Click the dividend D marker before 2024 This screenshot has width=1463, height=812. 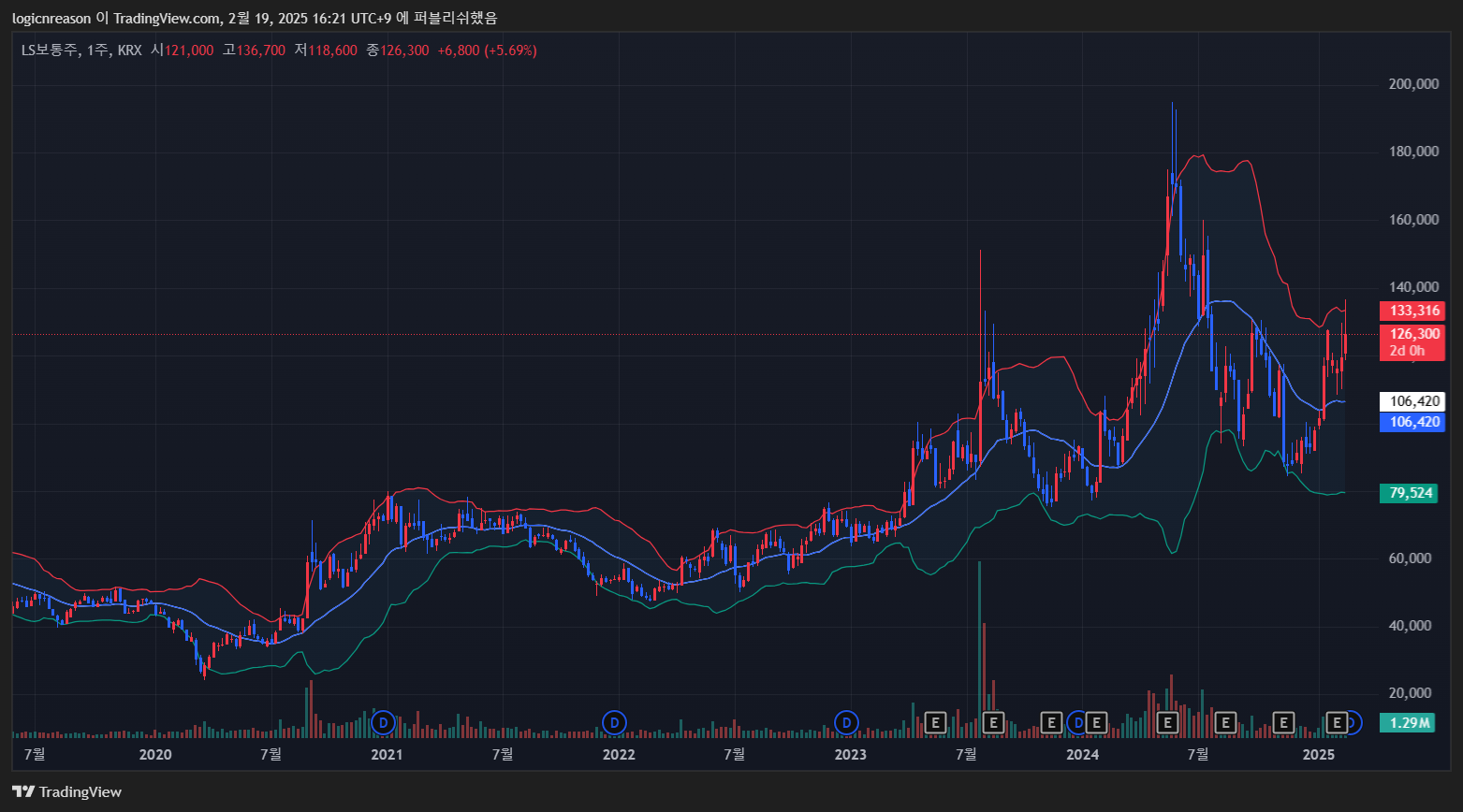1078,722
